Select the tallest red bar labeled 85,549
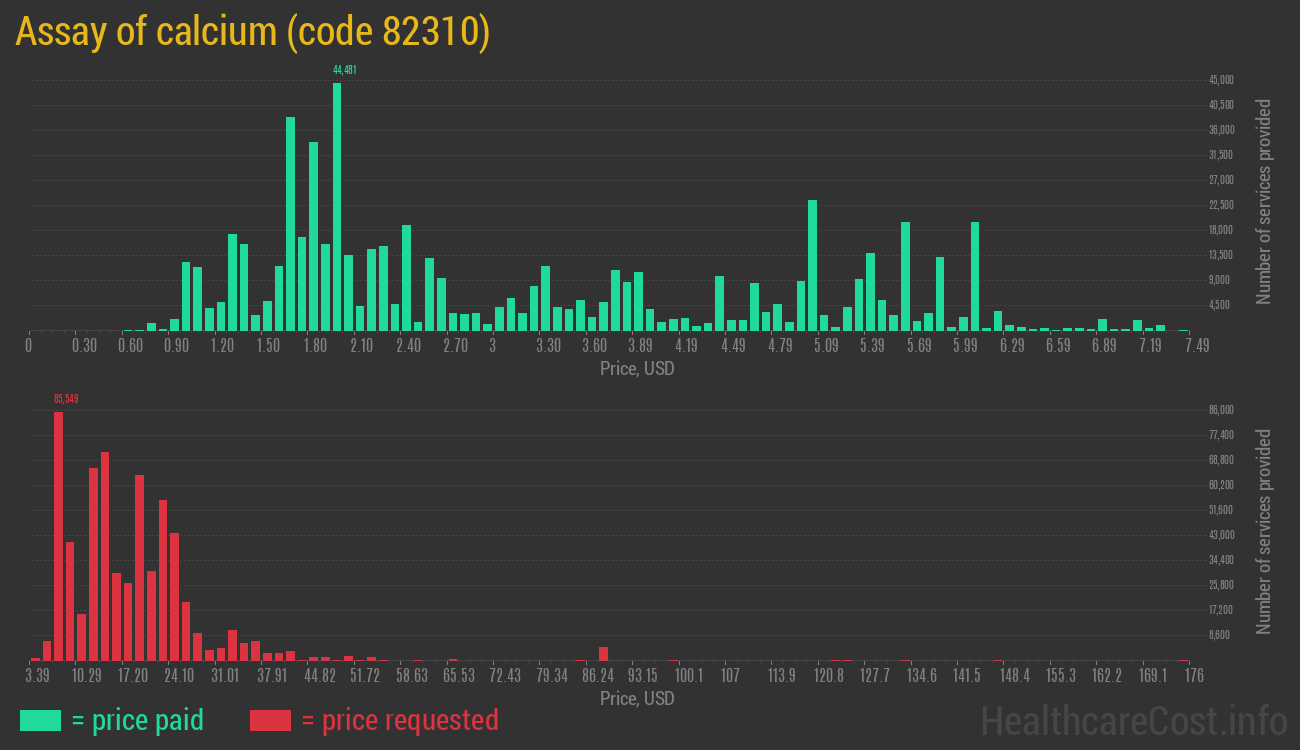Screen dimensions: 1300x750 tap(58, 535)
